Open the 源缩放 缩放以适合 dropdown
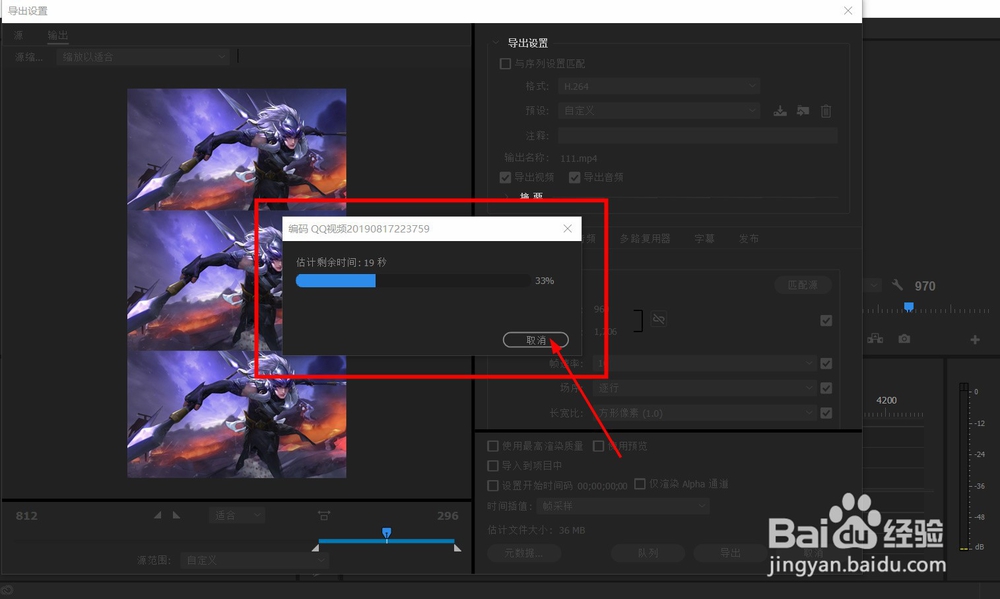Viewport: 1000px width, 599px height. [x=143, y=57]
